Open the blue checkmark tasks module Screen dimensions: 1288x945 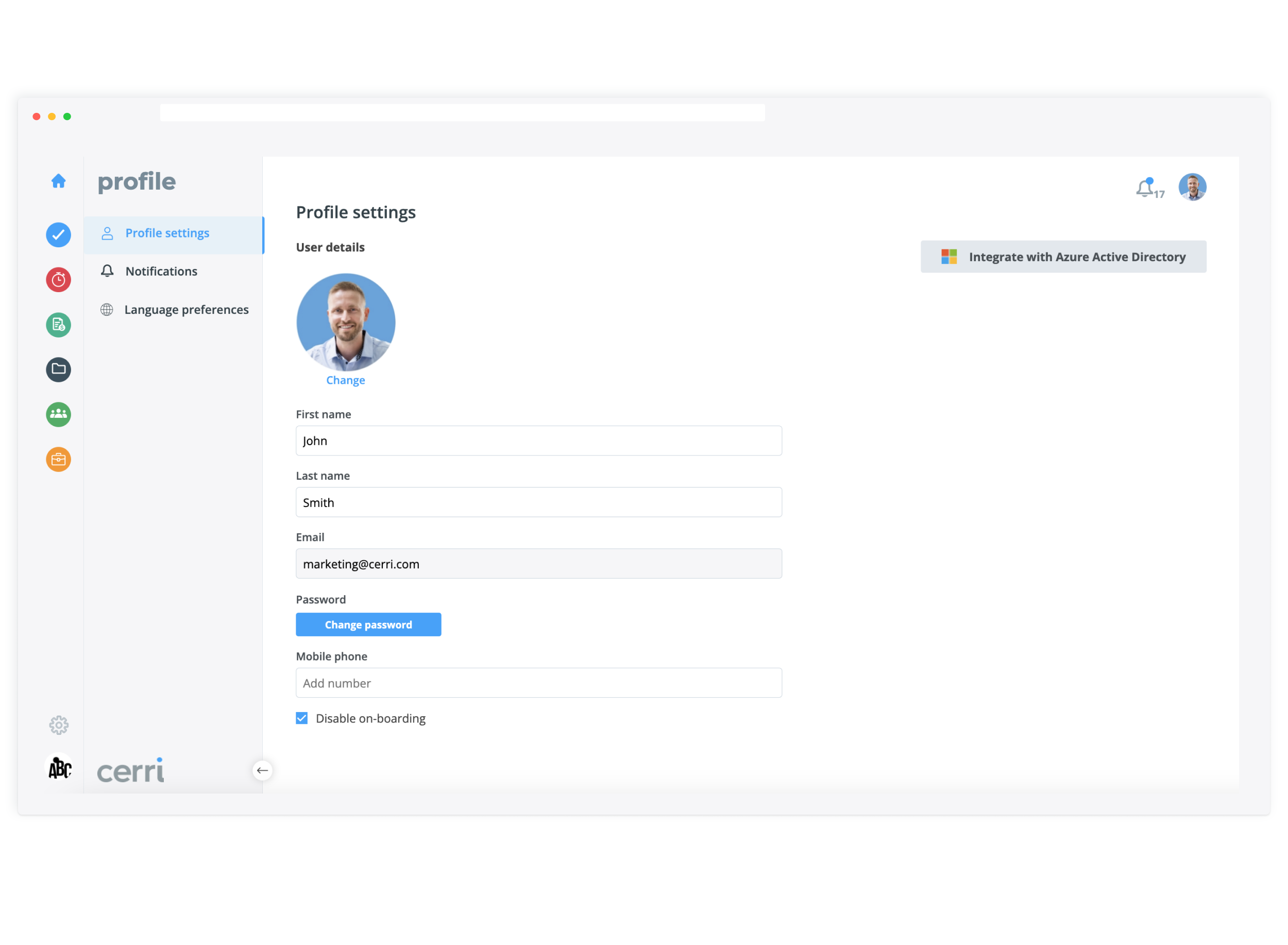point(58,235)
